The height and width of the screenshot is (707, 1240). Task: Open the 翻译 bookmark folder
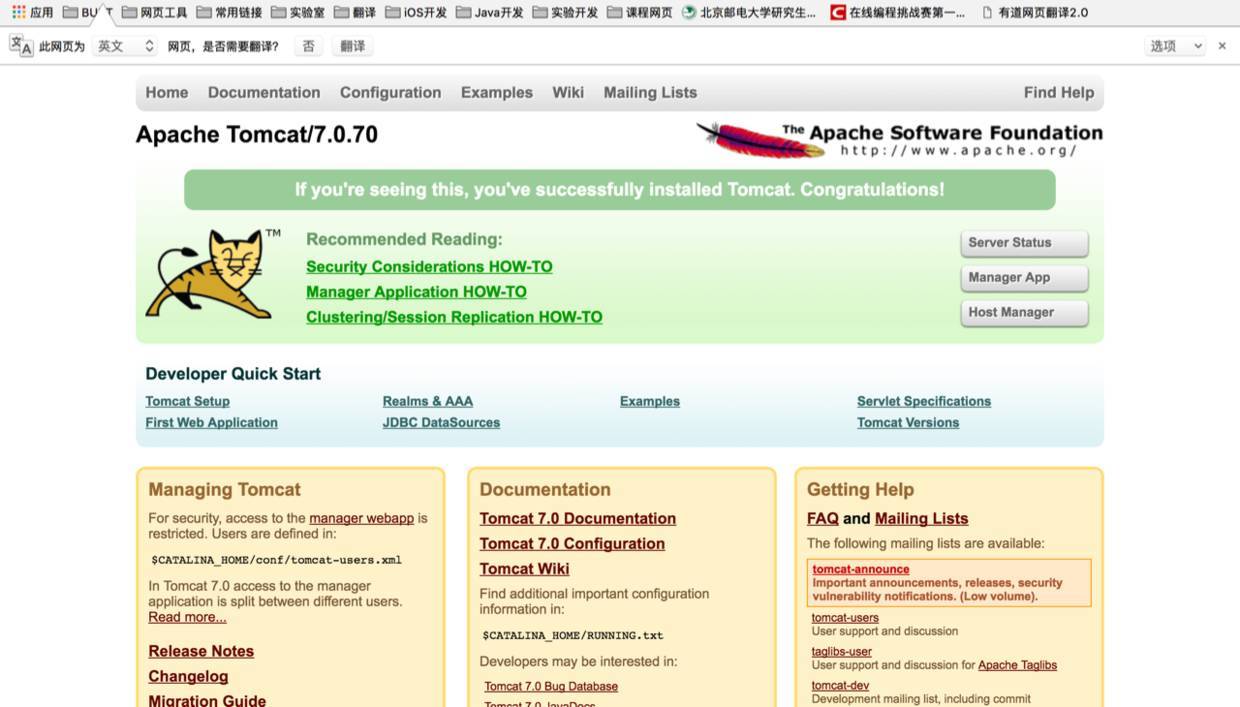pos(355,13)
